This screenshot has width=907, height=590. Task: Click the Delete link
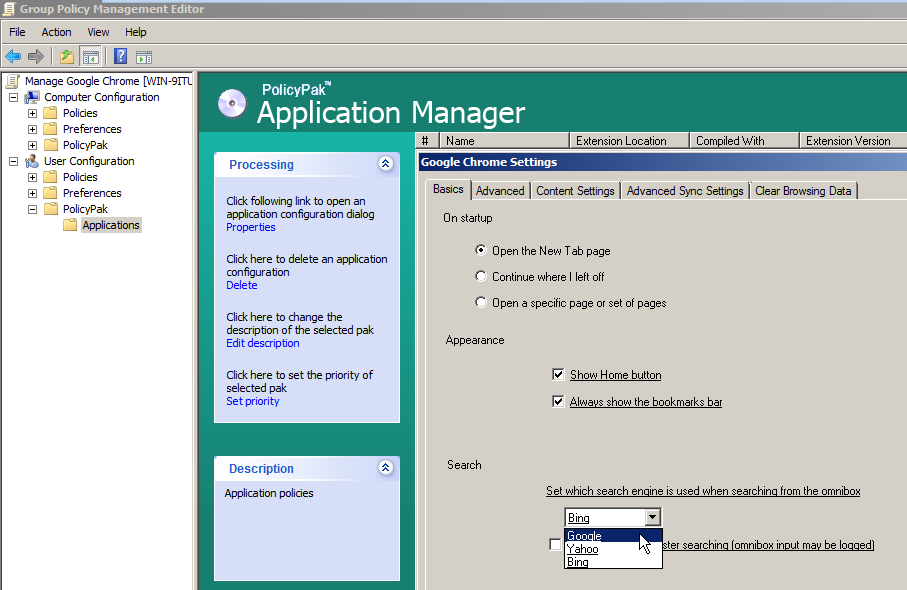pos(242,285)
